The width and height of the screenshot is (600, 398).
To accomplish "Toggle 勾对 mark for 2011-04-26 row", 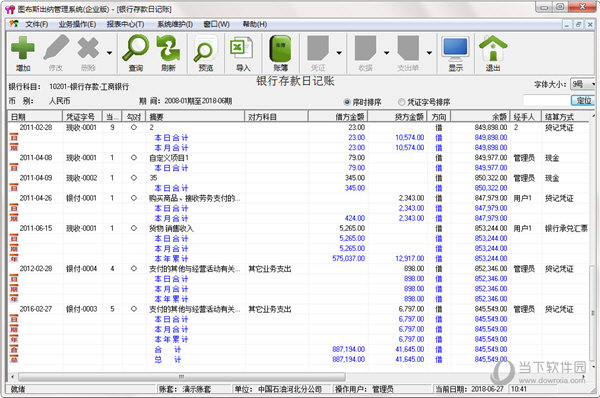I will click(134, 198).
